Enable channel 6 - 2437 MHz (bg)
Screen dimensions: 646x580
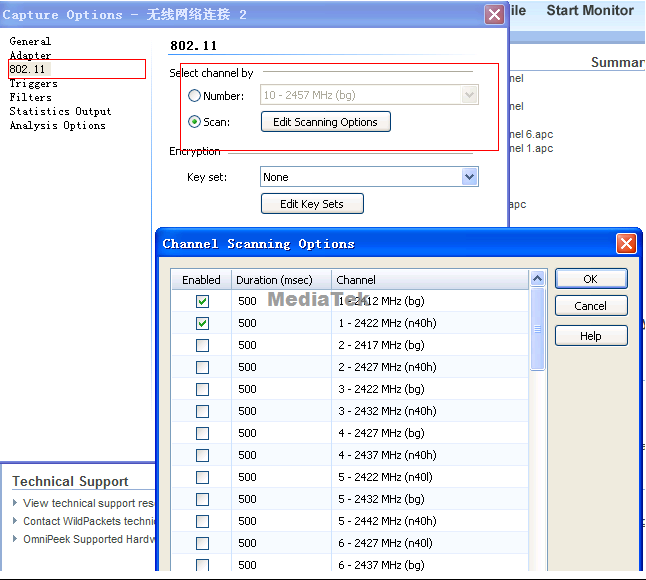tap(202, 565)
